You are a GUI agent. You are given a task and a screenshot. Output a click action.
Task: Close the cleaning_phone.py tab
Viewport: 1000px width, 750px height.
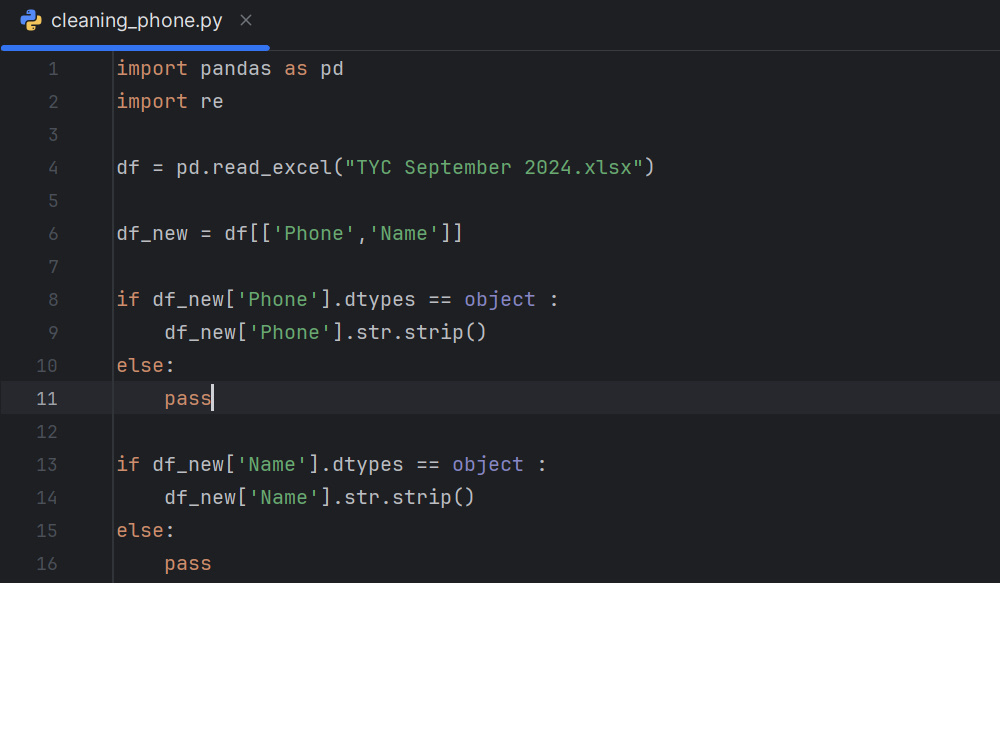click(x=246, y=20)
